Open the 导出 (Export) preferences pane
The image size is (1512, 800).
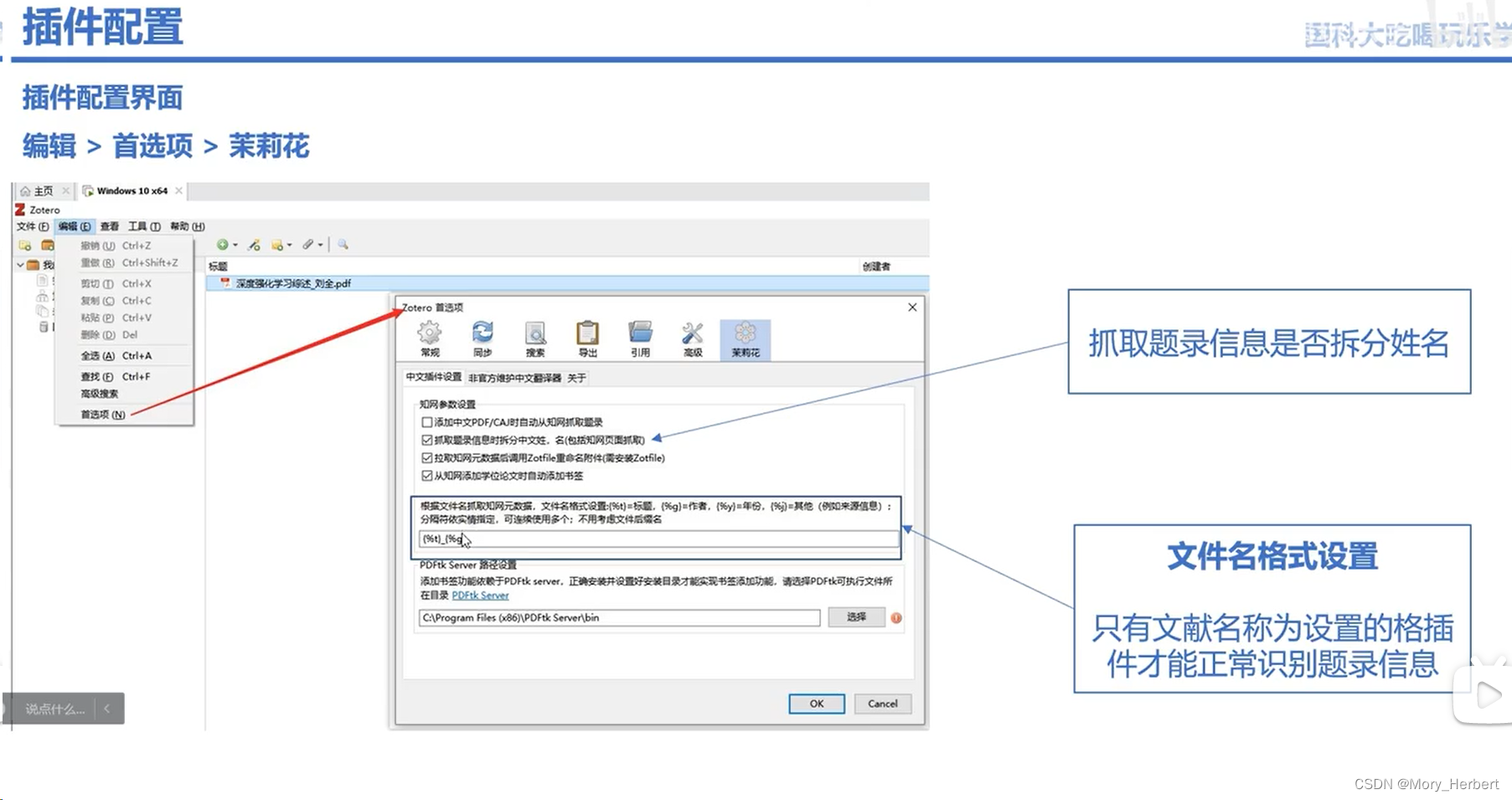[x=588, y=339]
